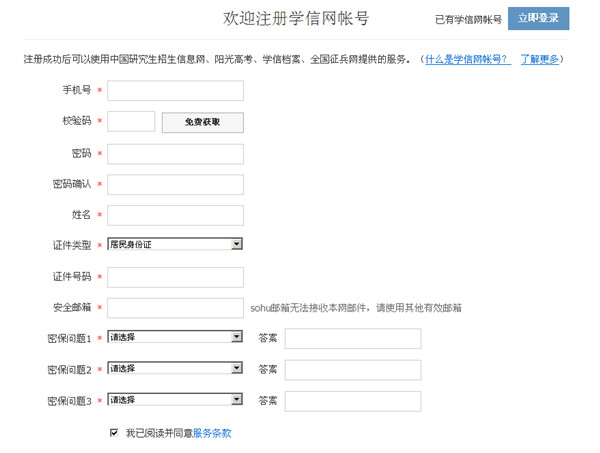Focus the 密码 input field
Viewport: 600px width, 453px height.
(x=175, y=154)
